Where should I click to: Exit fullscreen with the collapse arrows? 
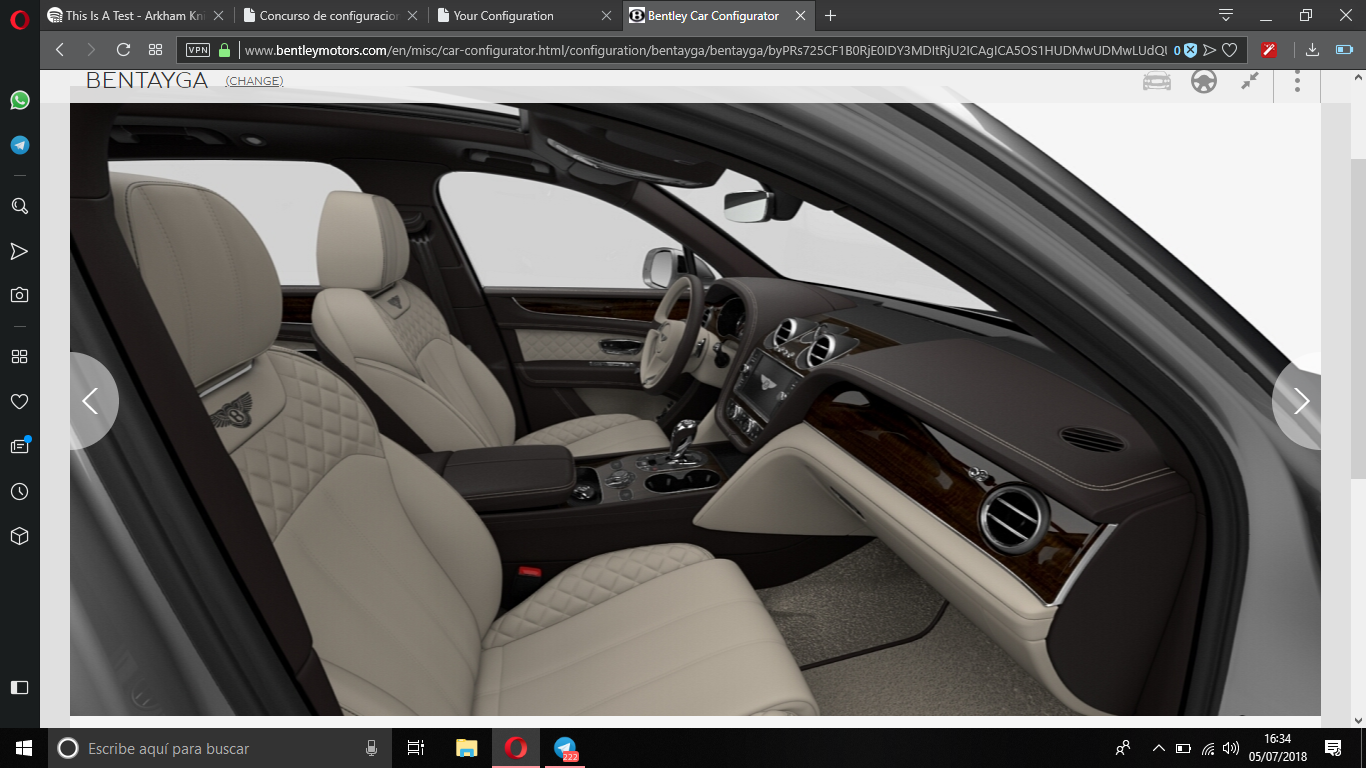1250,82
